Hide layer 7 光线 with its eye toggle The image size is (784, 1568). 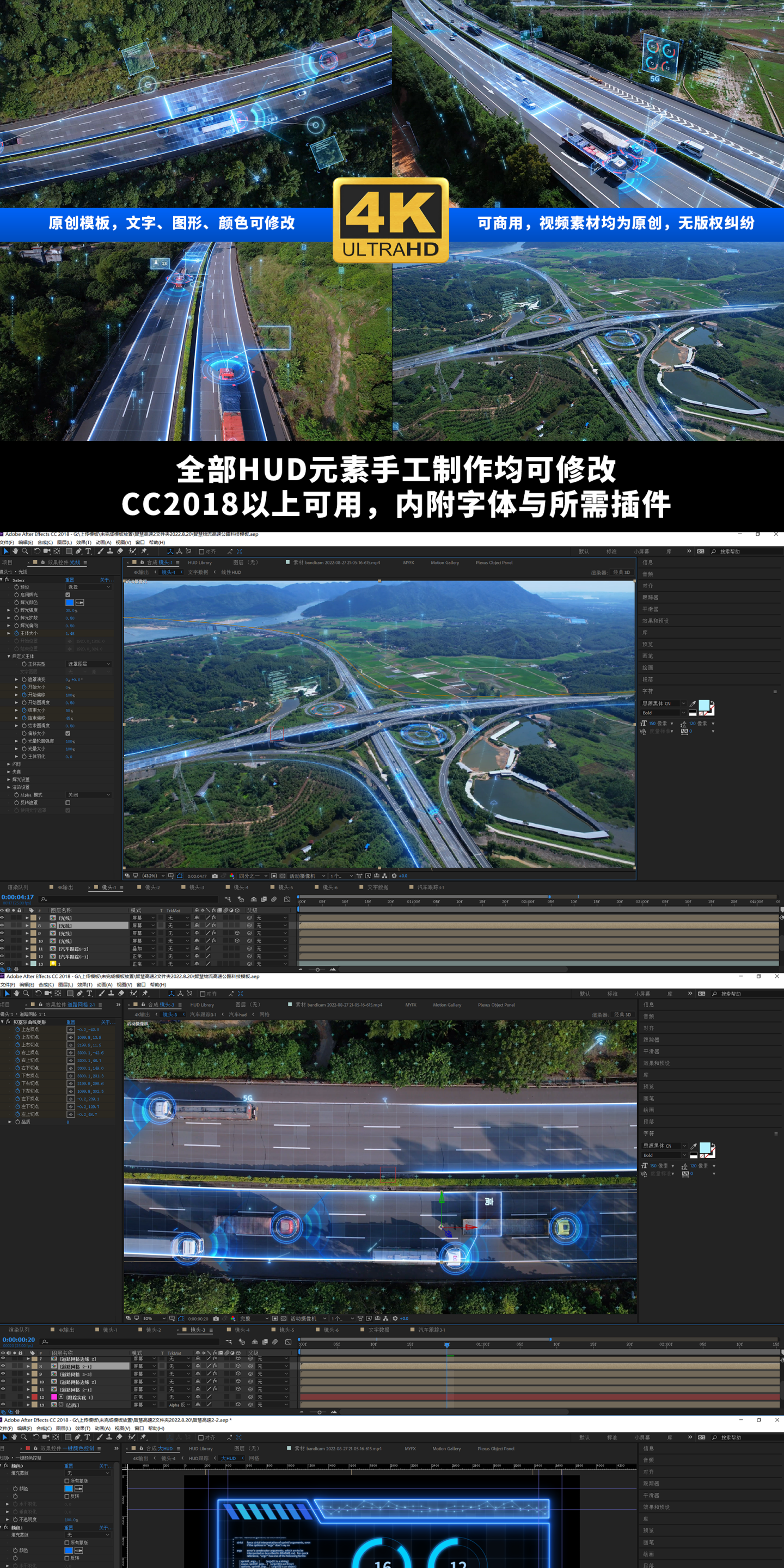2,918
